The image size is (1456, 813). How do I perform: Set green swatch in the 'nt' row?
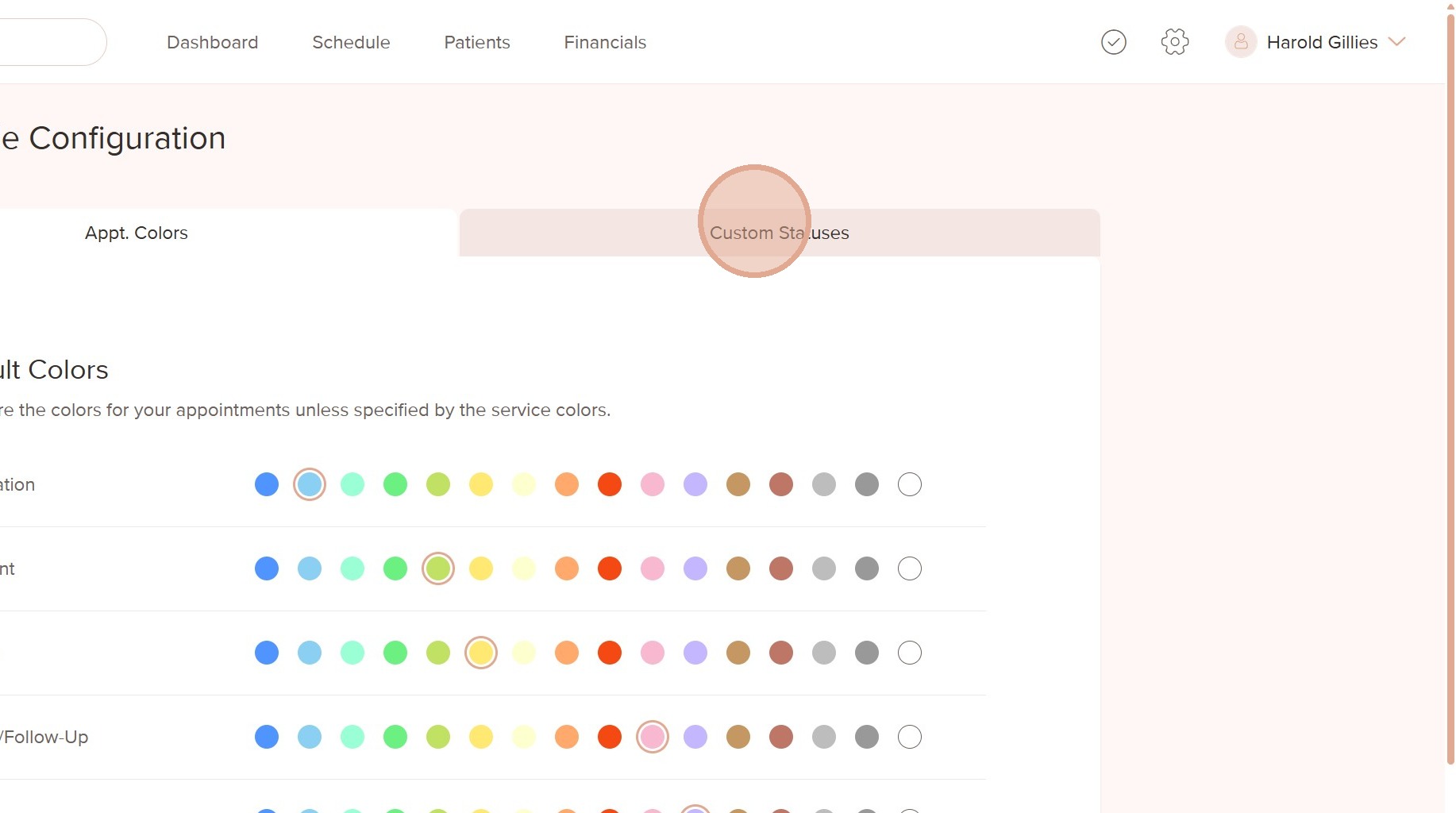395,568
